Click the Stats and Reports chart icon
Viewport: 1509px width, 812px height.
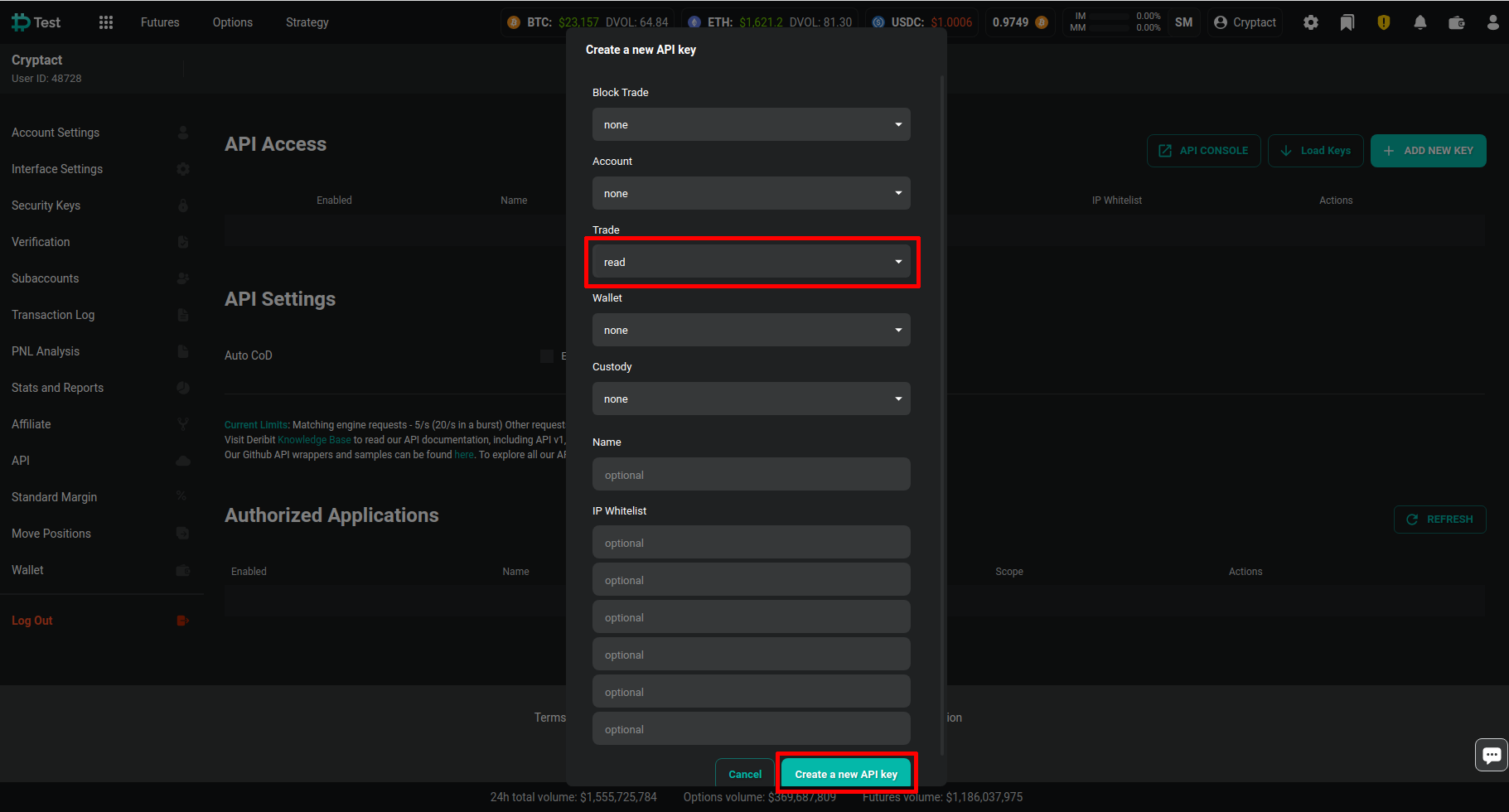tap(183, 388)
